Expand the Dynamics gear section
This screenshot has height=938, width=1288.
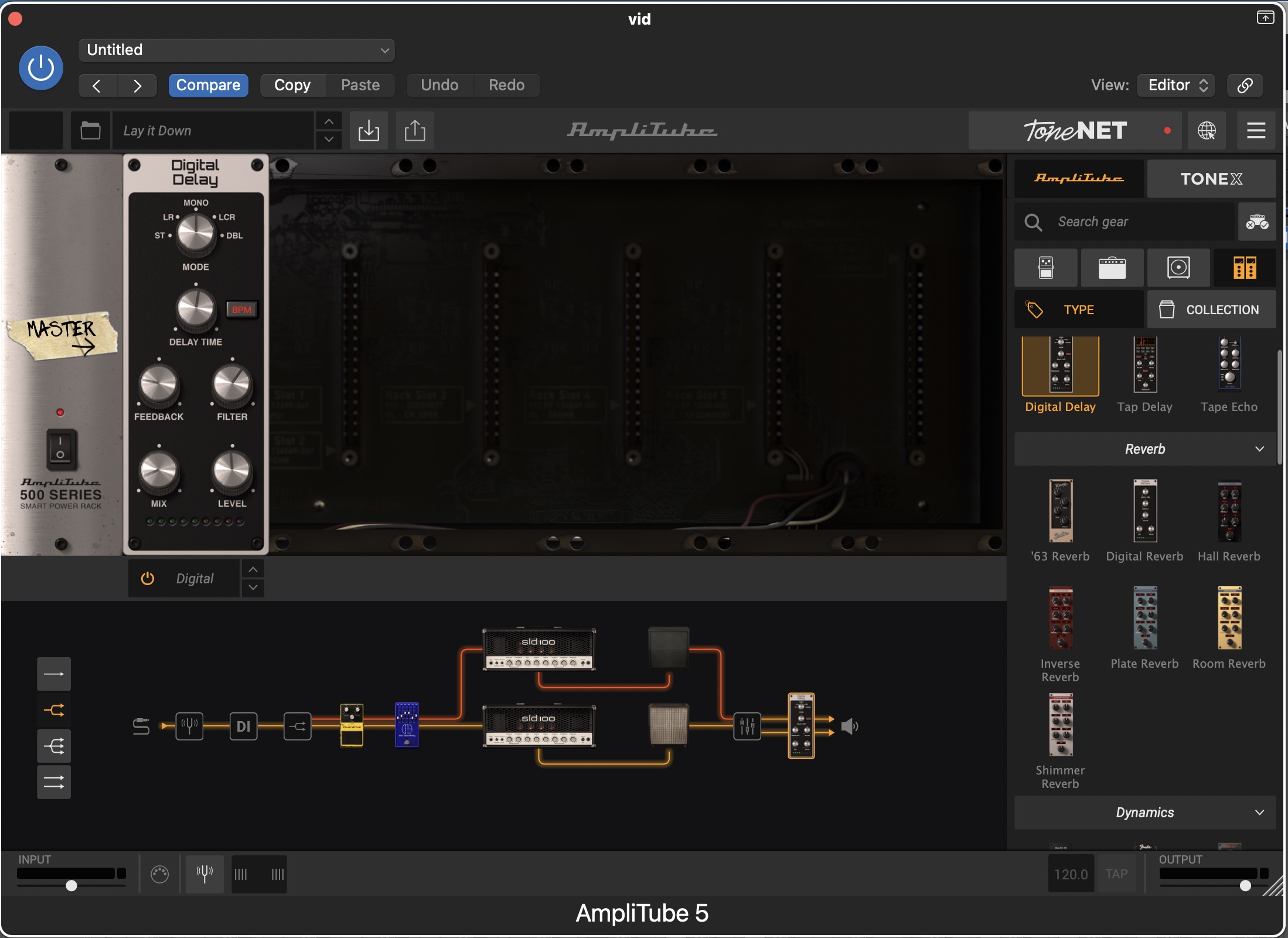point(1144,813)
